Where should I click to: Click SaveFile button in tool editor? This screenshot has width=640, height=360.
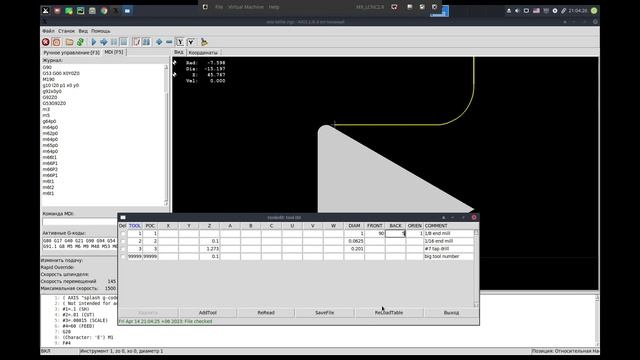(324, 313)
